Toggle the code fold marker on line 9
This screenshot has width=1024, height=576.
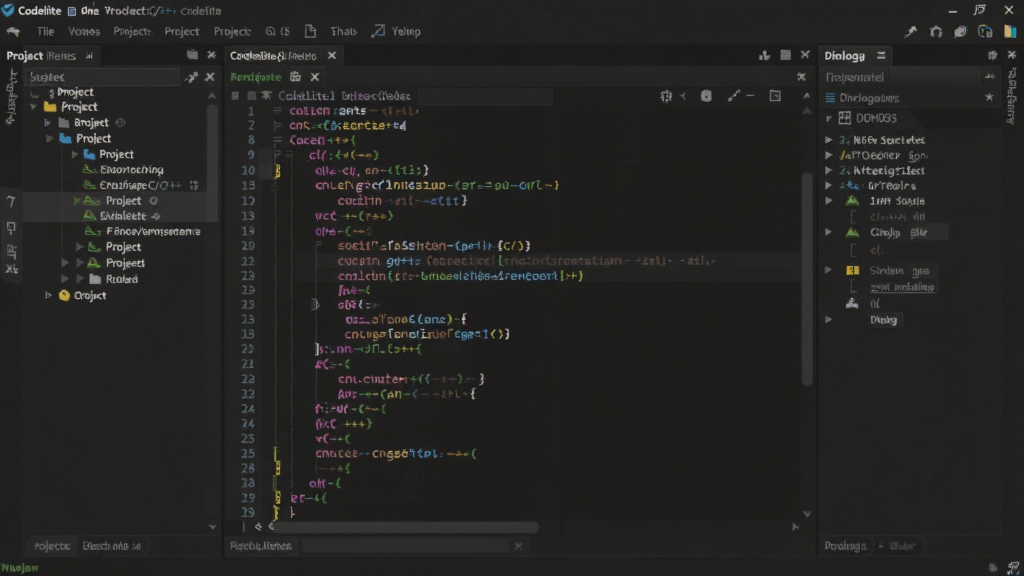point(278,155)
